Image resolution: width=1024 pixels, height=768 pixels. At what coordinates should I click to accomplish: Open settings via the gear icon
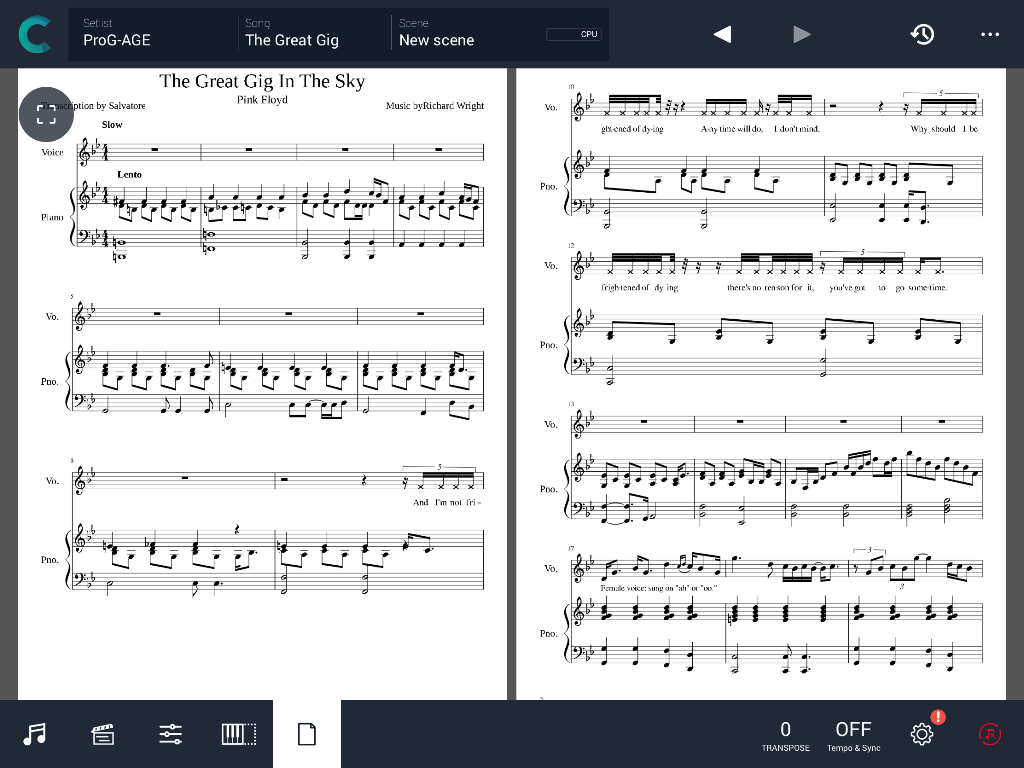pos(922,734)
